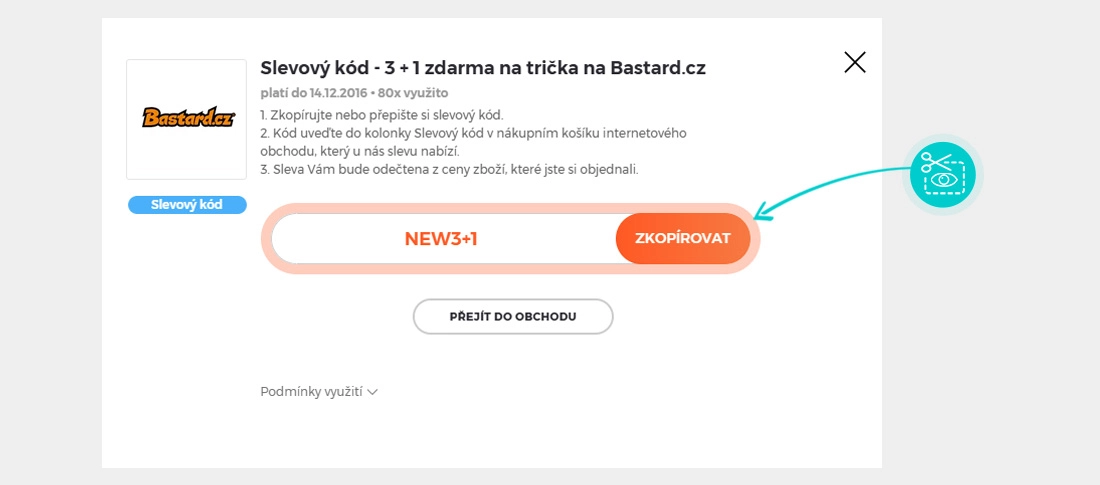Go to shop via PŘEJÍT DO OBCHODU

coord(512,316)
